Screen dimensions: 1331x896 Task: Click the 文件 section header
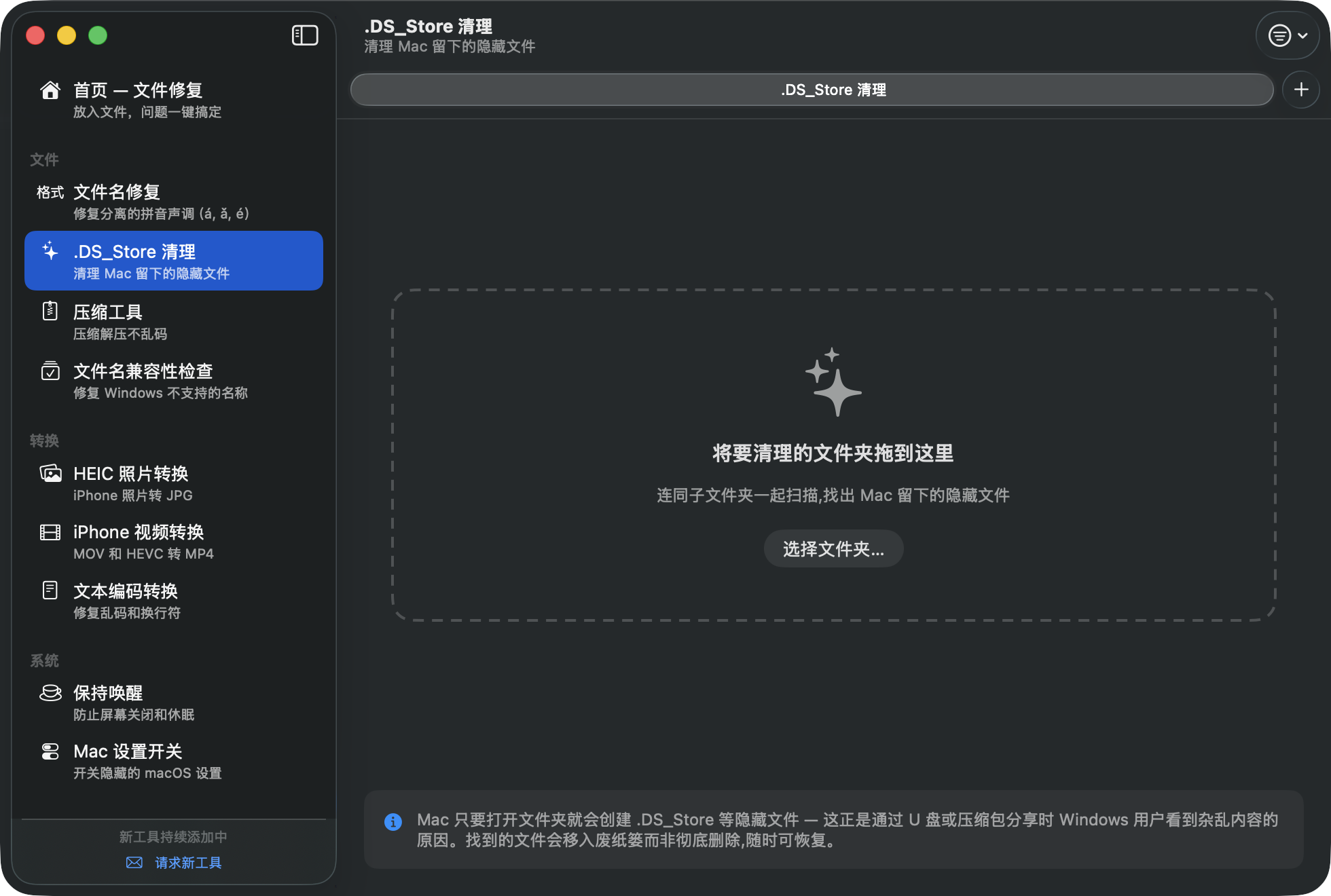(44, 160)
